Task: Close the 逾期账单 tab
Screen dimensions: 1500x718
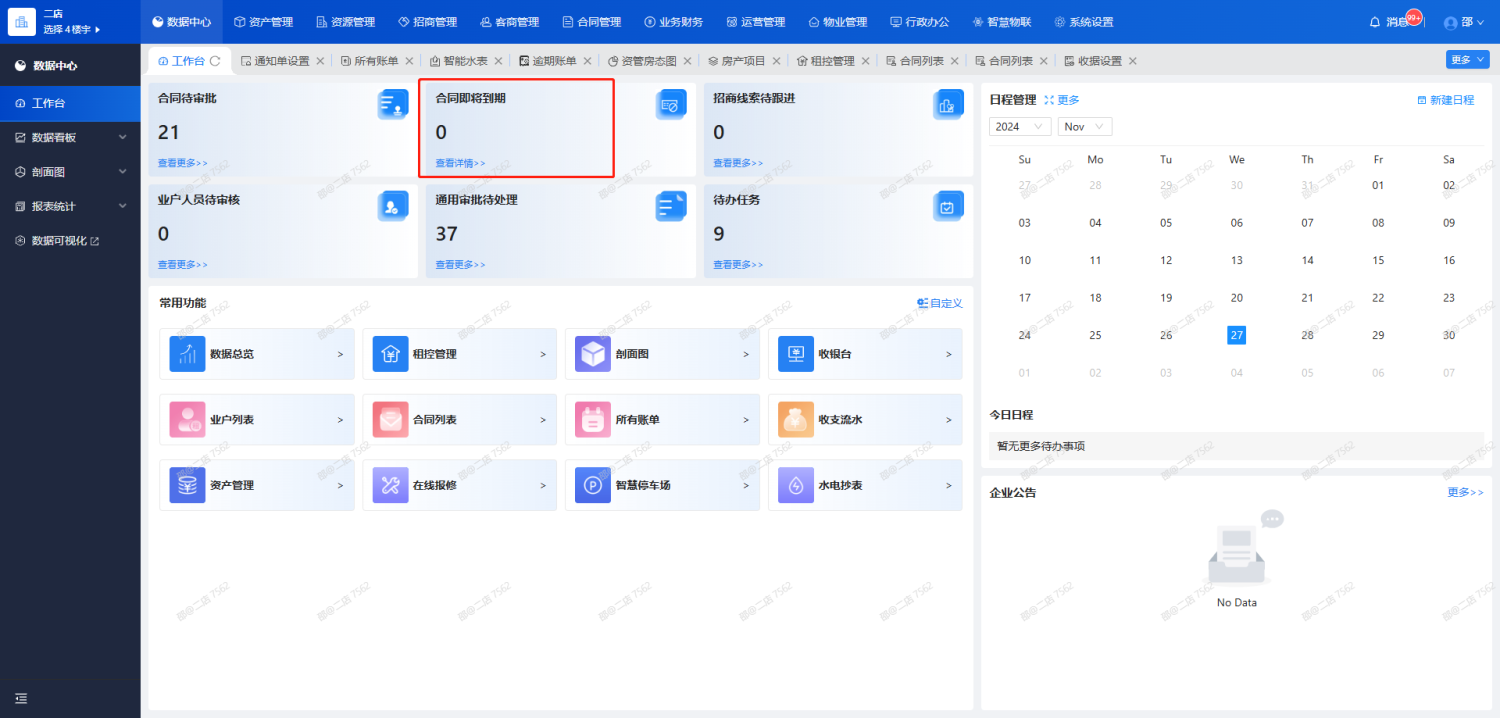Action: (x=588, y=61)
